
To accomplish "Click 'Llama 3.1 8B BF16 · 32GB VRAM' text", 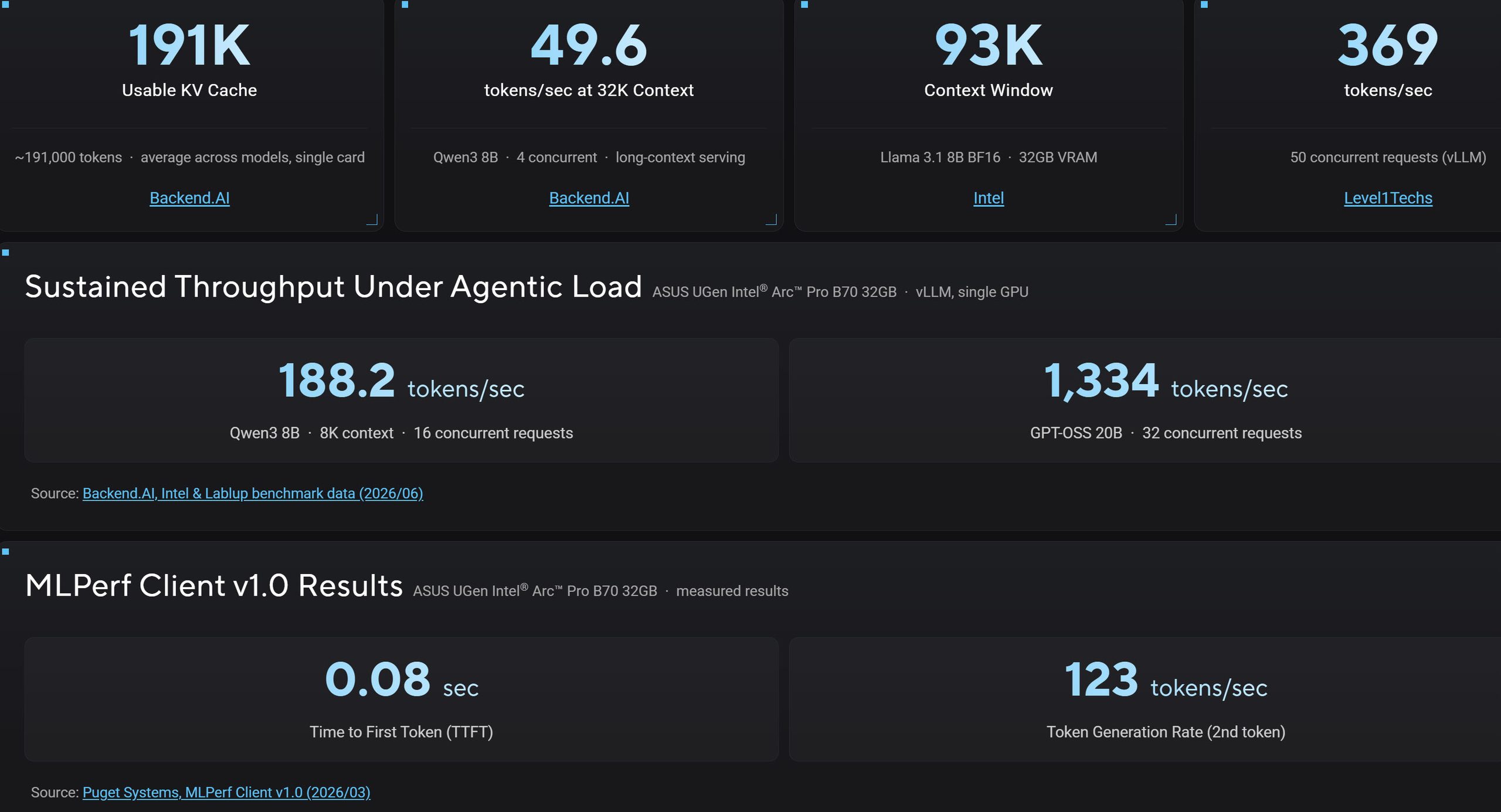I will point(989,158).
